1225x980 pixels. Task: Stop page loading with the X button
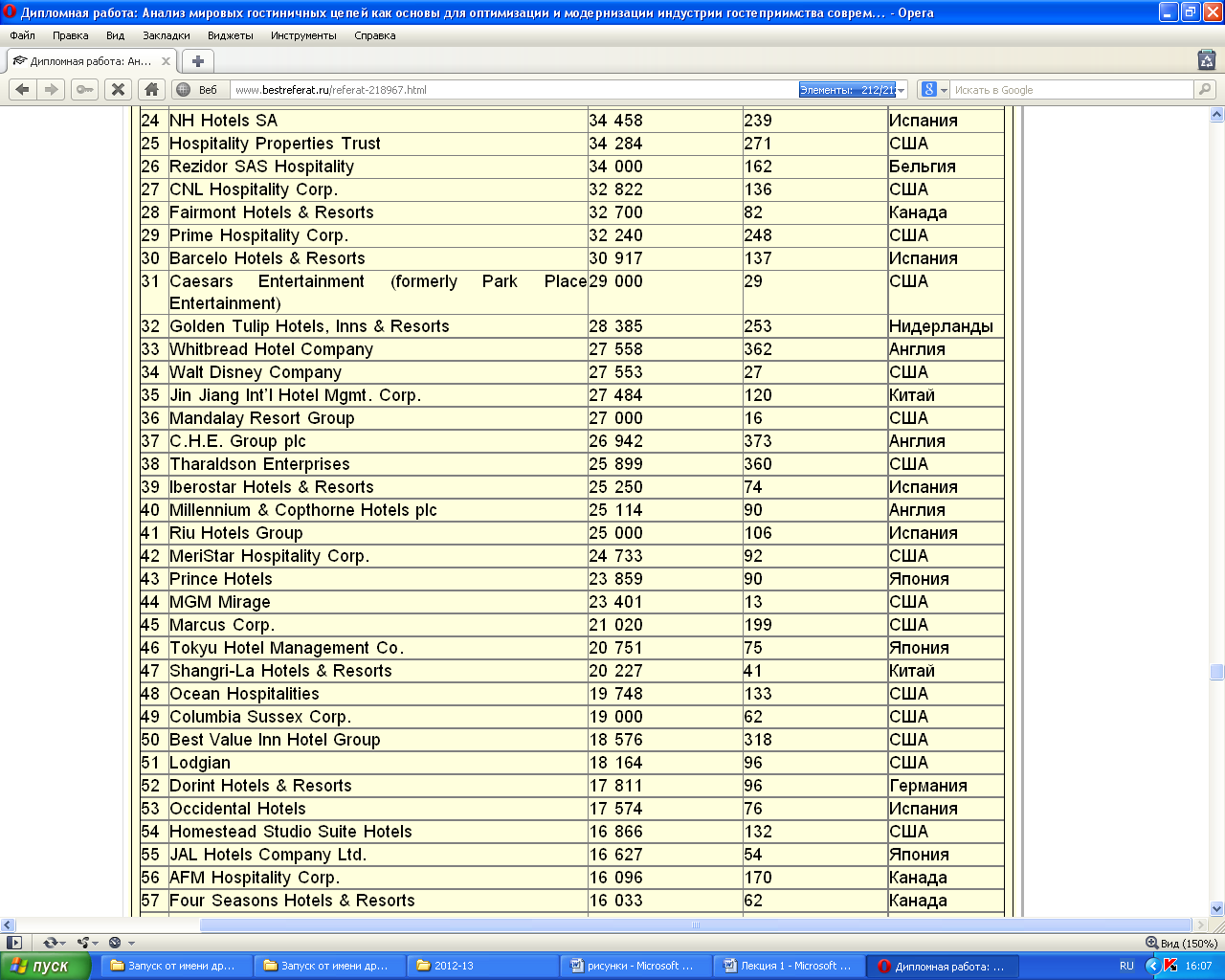tap(118, 89)
